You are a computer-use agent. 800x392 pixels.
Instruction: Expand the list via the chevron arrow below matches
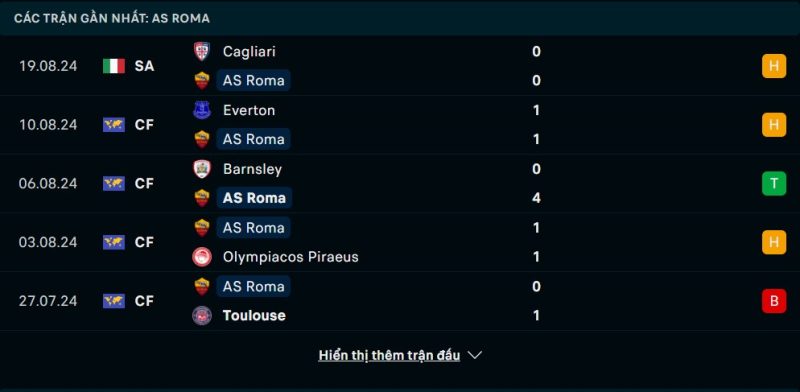coord(474,355)
